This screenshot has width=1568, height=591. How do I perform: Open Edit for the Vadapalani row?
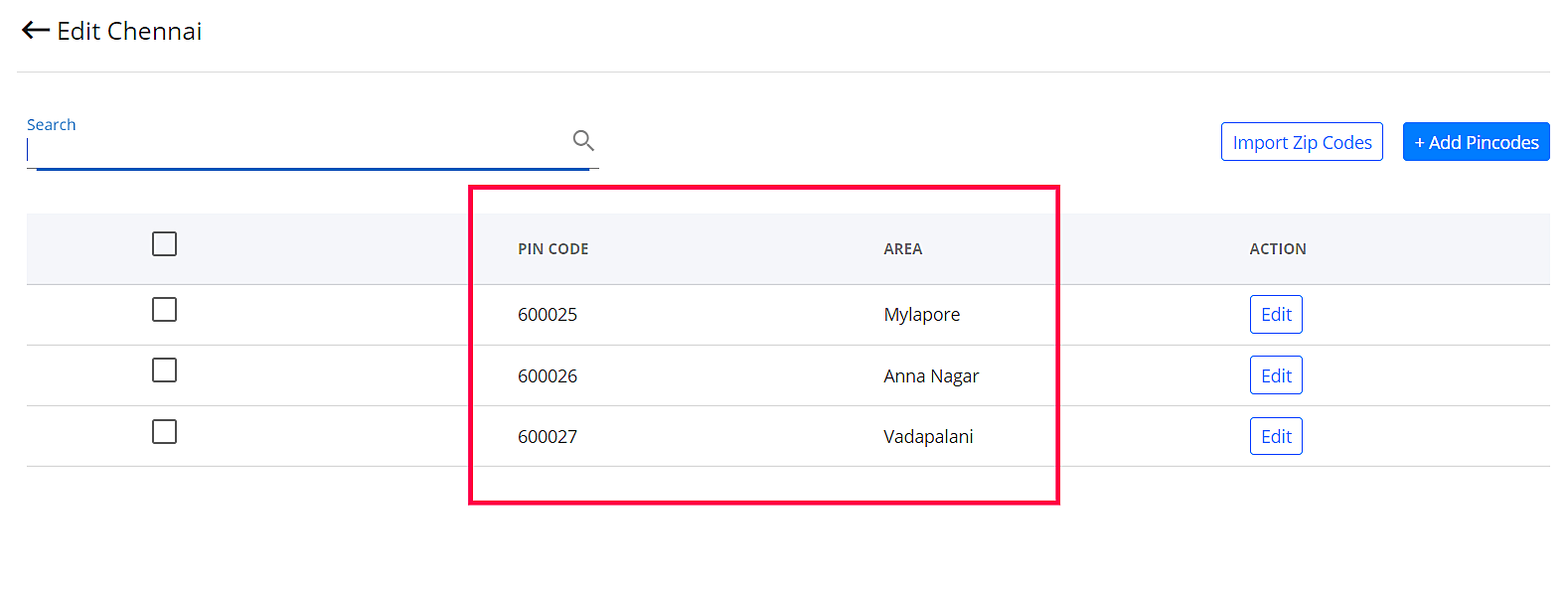pyautogui.click(x=1276, y=436)
